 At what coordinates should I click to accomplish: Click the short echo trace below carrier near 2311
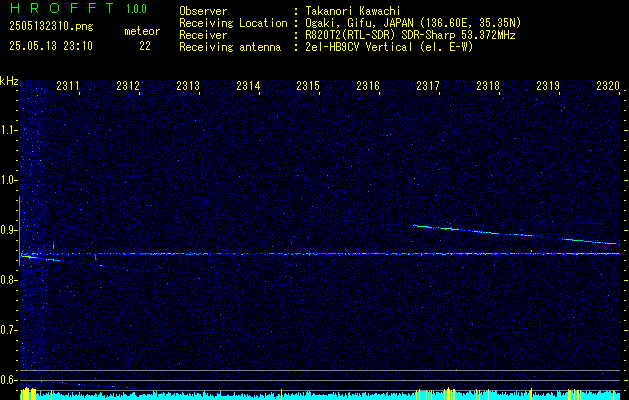pyautogui.click(x=54, y=260)
